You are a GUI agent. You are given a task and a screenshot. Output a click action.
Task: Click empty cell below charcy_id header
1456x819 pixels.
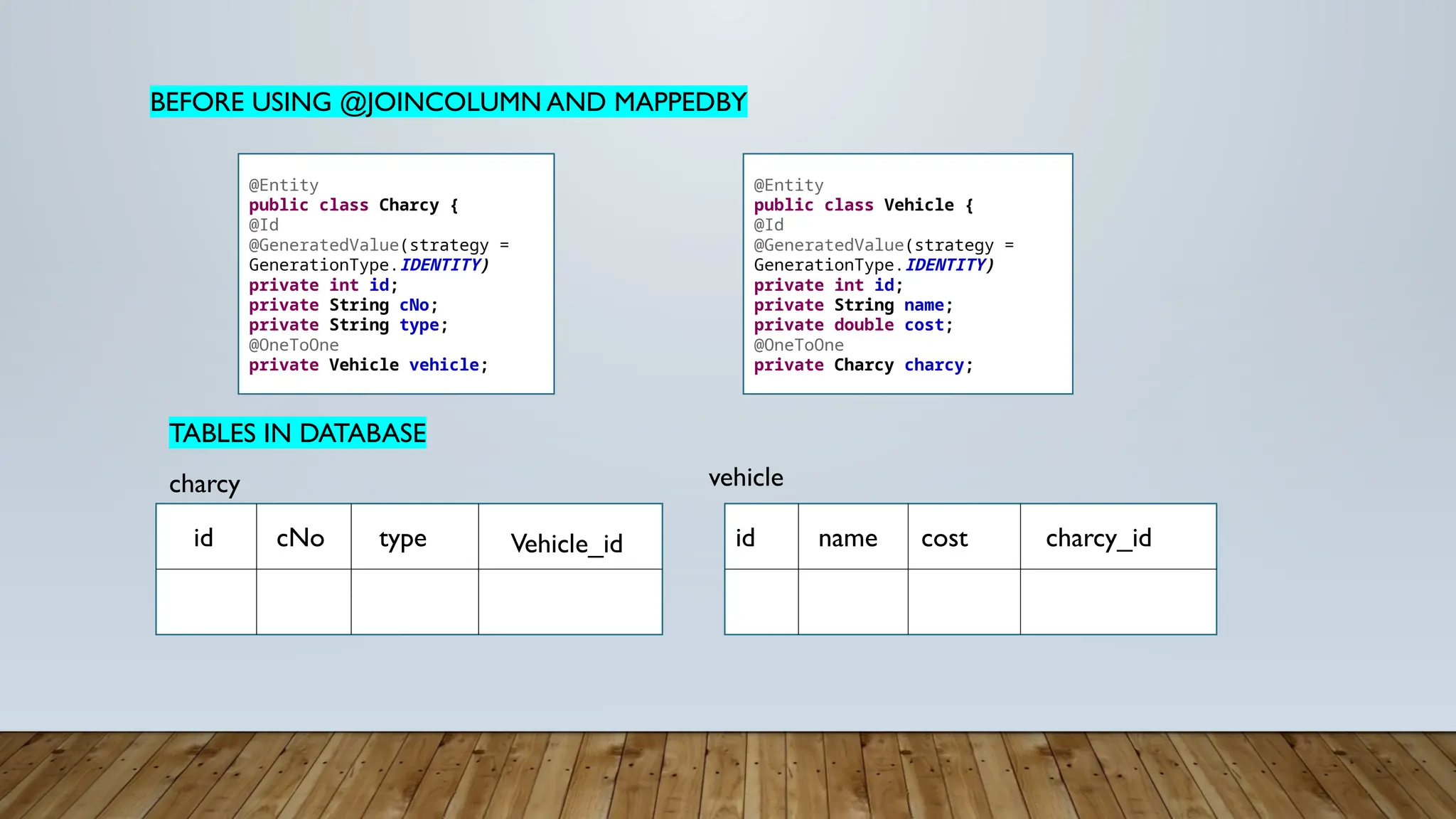[1118, 601]
